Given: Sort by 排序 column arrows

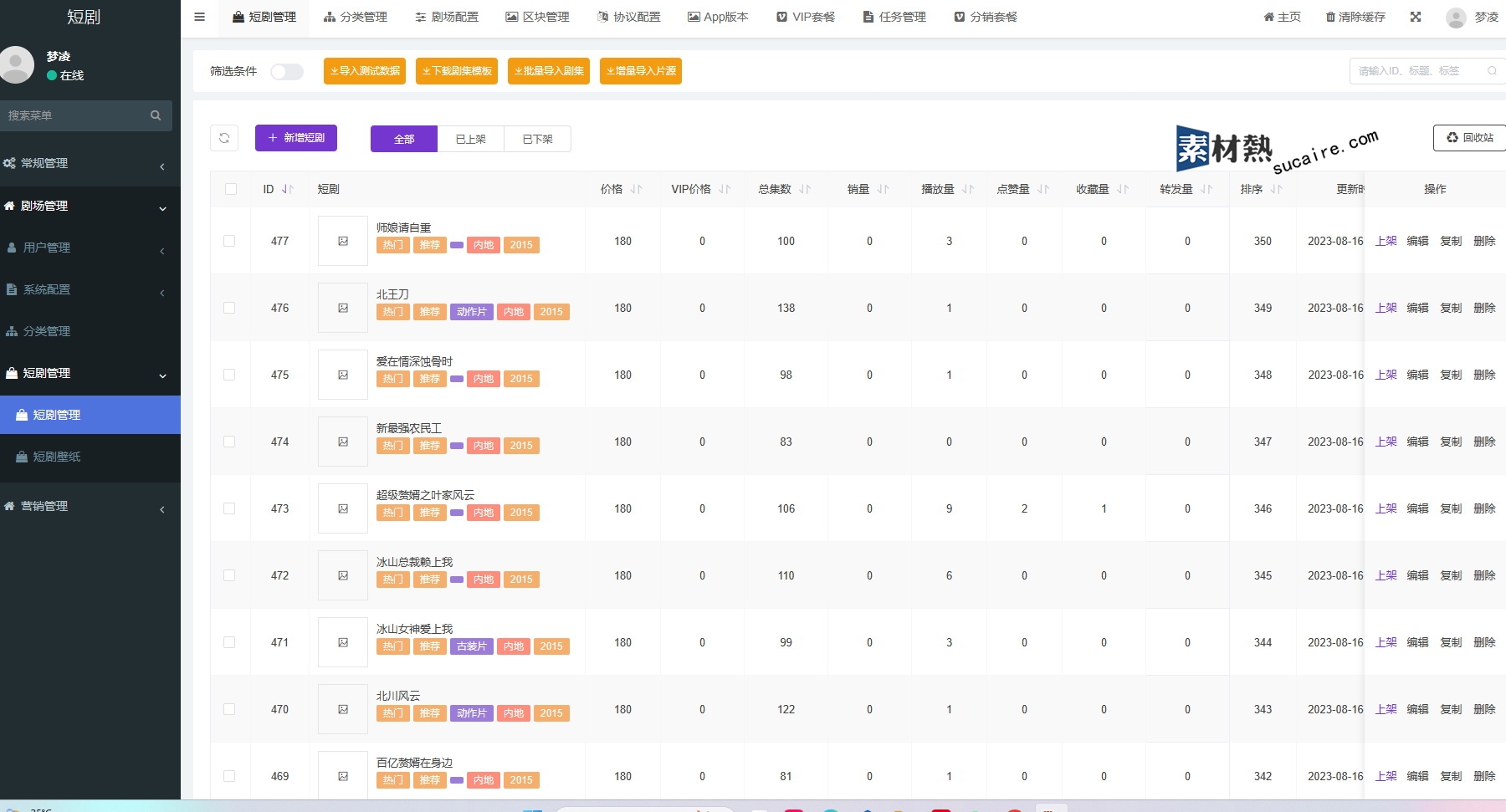Looking at the screenshot, I should point(1277,189).
